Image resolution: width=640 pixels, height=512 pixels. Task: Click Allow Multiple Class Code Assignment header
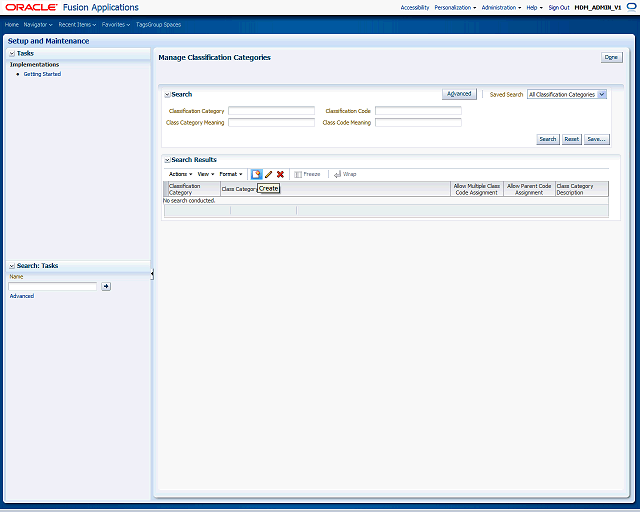pos(477,189)
